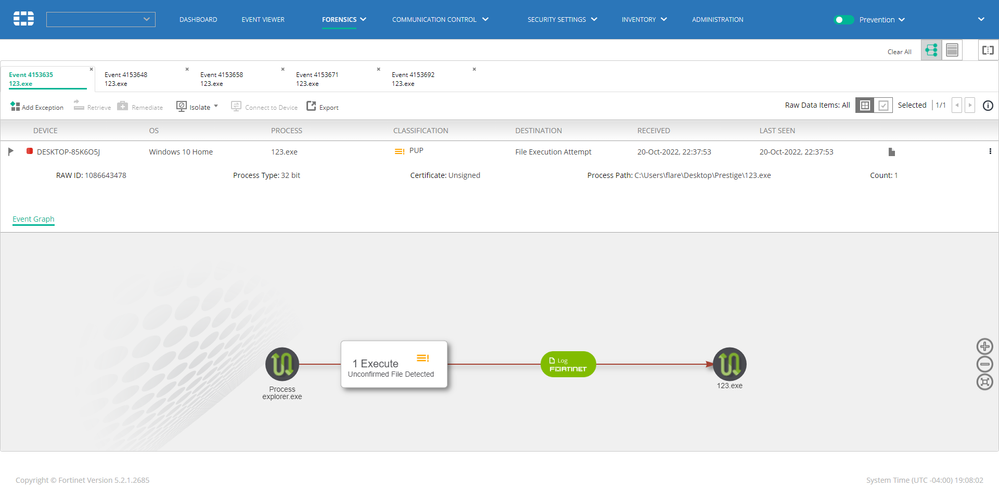Fit the event graph to screen
This screenshot has width=999, height=487.
click(x=984, y=382)
